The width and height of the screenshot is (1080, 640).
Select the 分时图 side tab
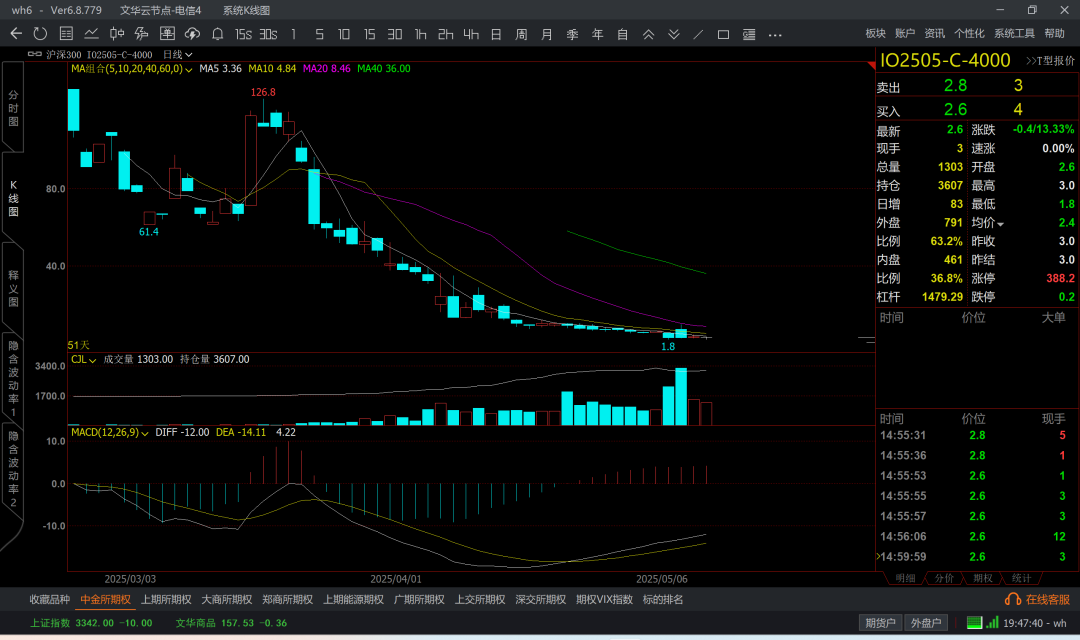coord(13,107)
